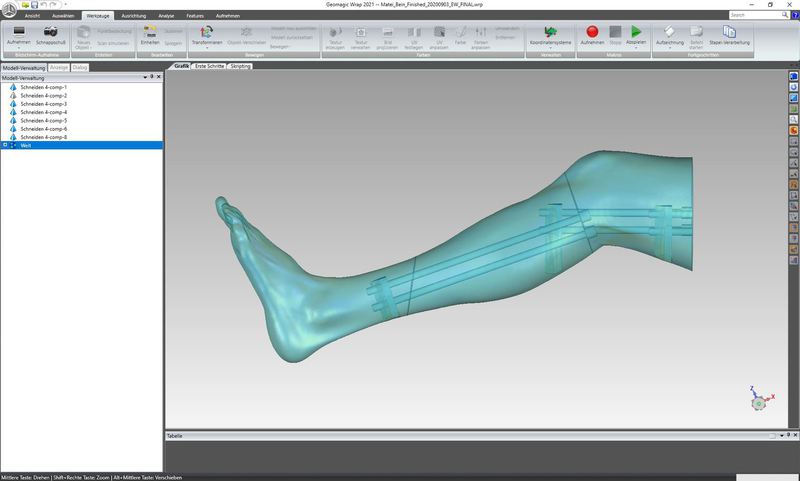Click the Stapel-Verarbeitung icon
This screenshot has width=800, height=481.
729,33
